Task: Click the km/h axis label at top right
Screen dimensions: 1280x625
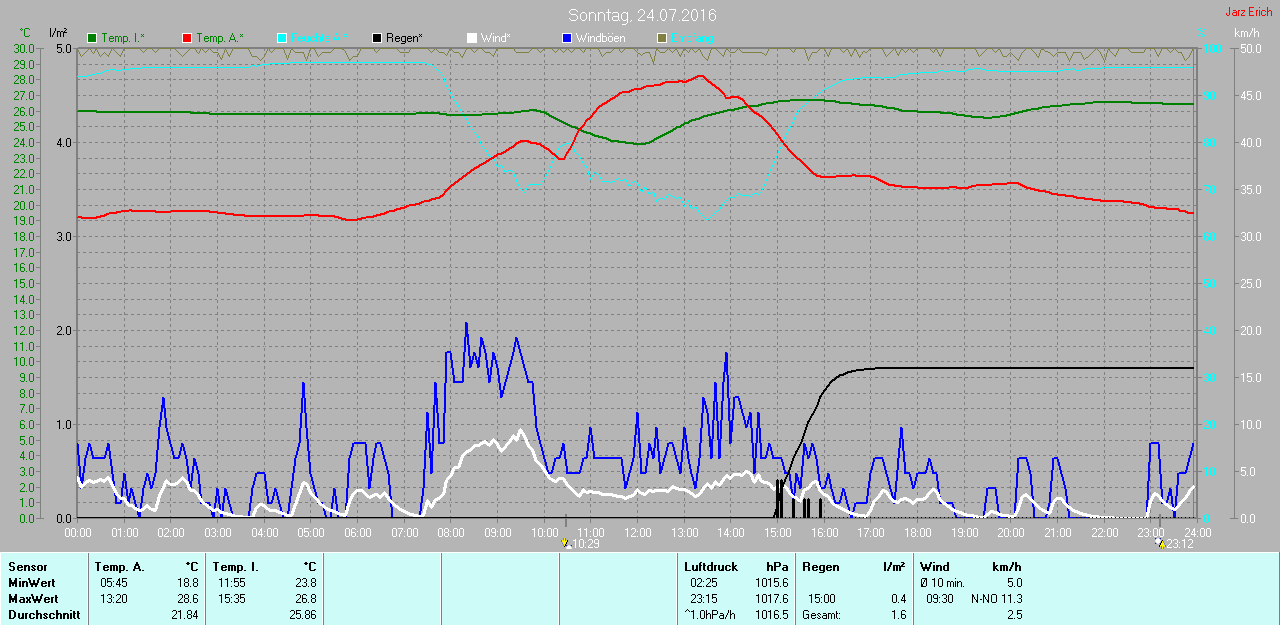Action: 1246,33
